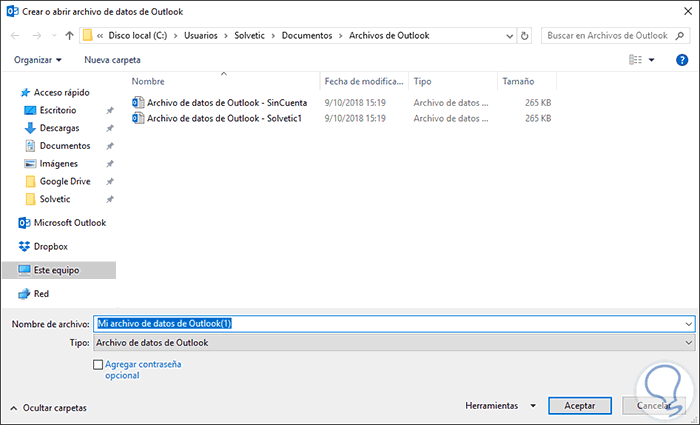Collapse folders with Ocultar carpetas

pos(48,408)
